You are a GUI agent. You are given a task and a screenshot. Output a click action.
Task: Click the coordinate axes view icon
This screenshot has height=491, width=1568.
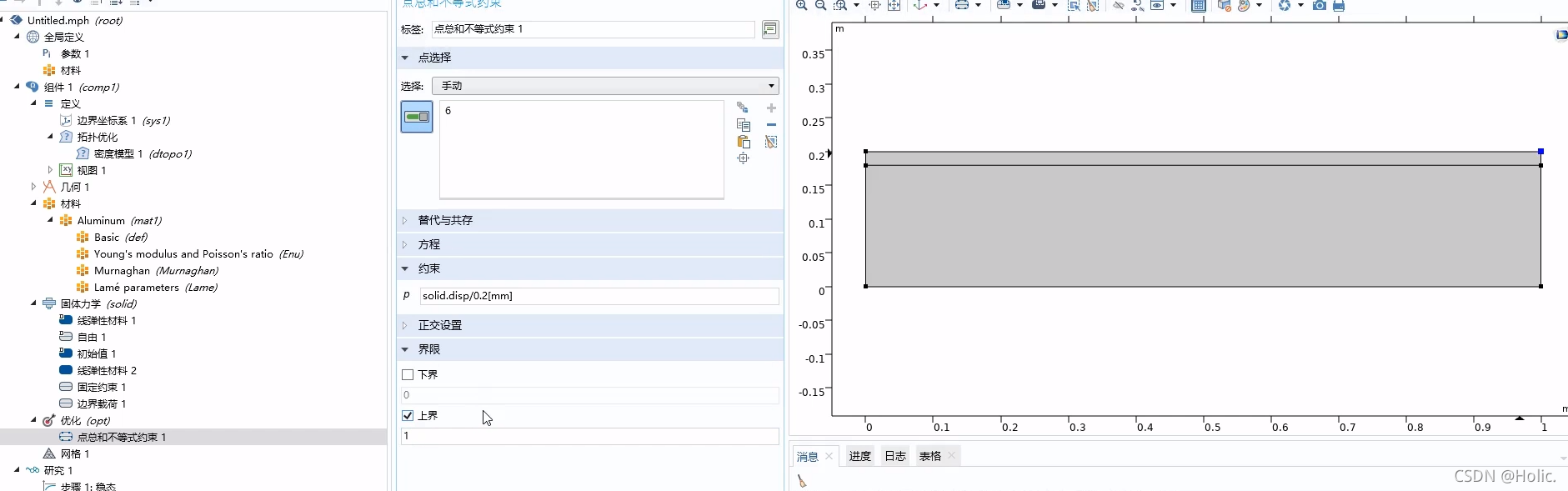click(x=920, y=5)
